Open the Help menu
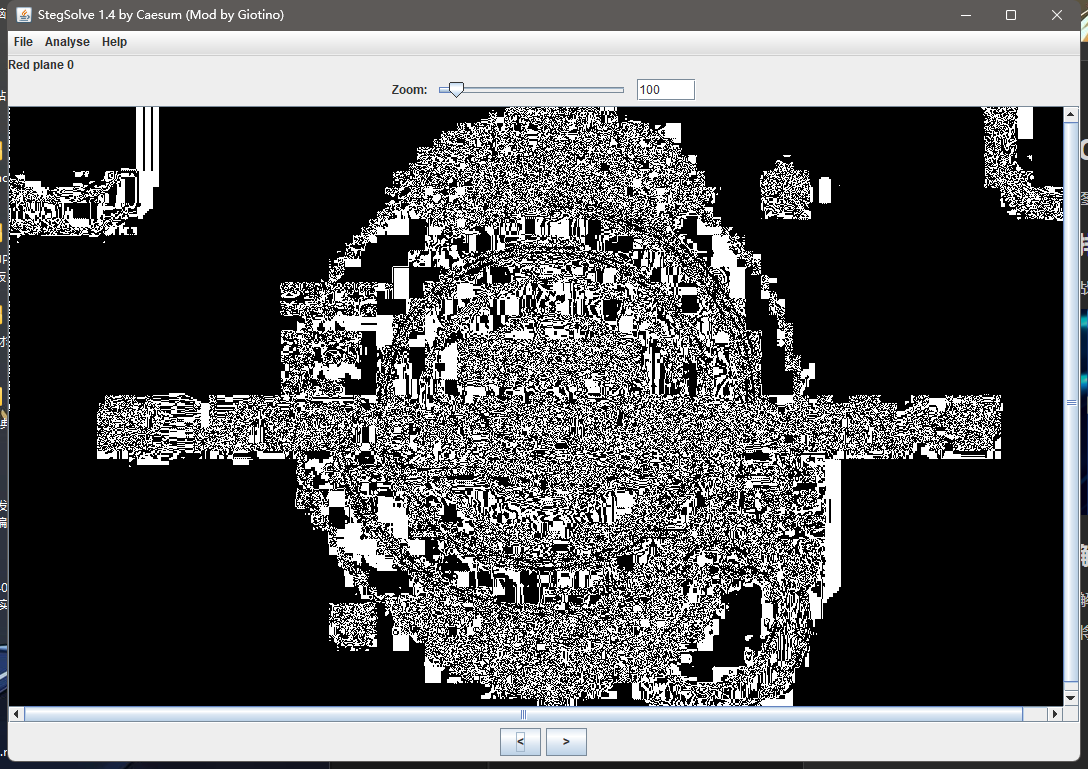 click(114, 42)
